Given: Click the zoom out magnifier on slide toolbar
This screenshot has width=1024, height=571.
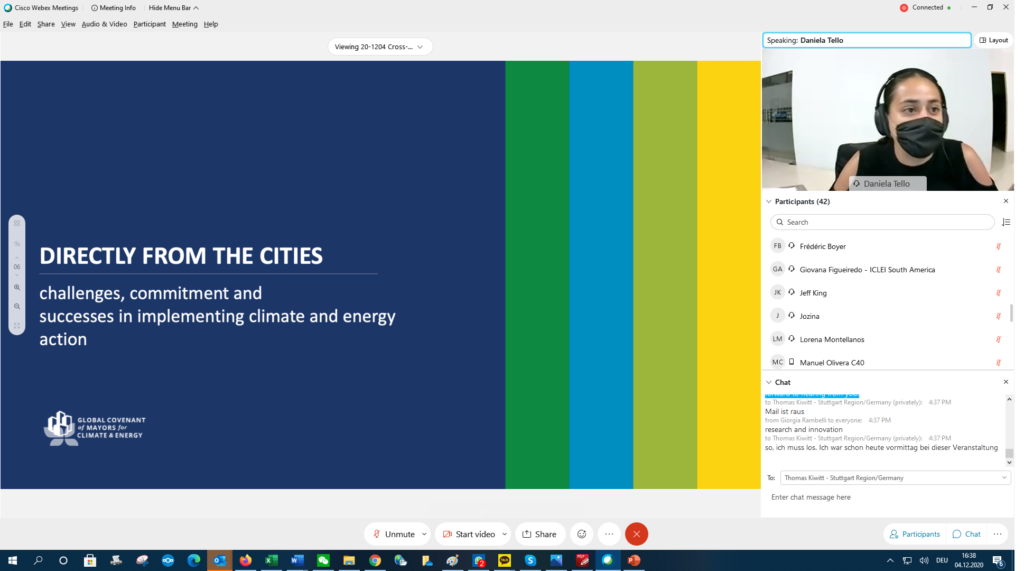Looking at the screenshot, I should tap(17, 306).
